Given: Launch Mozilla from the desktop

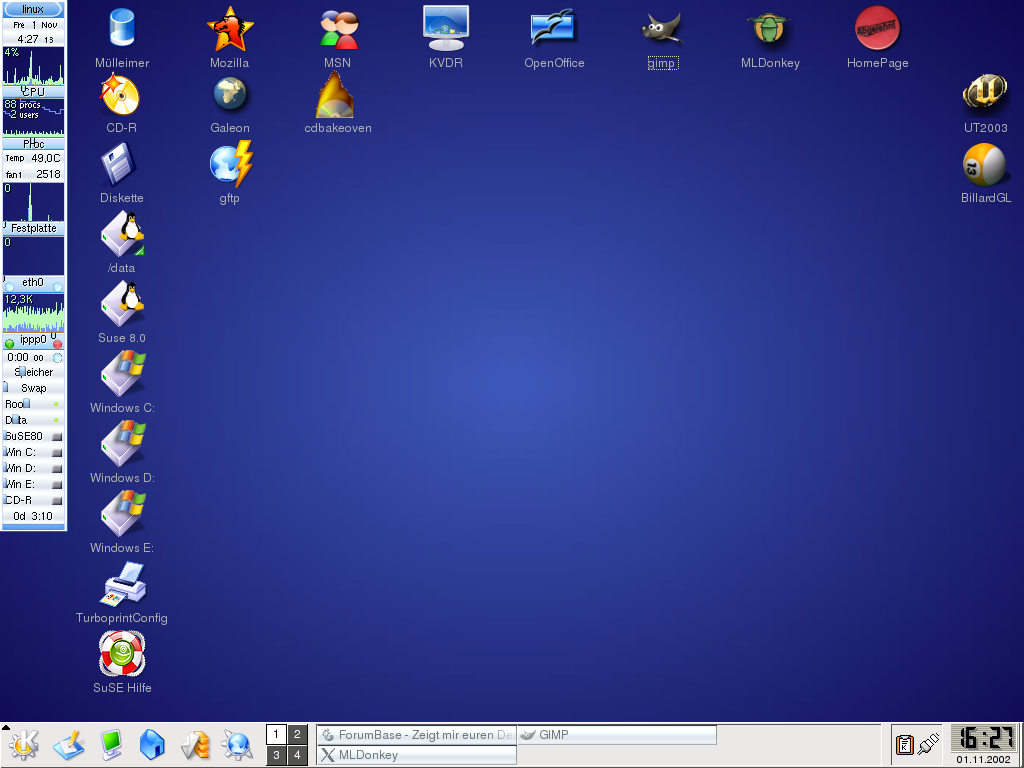Looking at the screenshot, I should tap(230, 28).
